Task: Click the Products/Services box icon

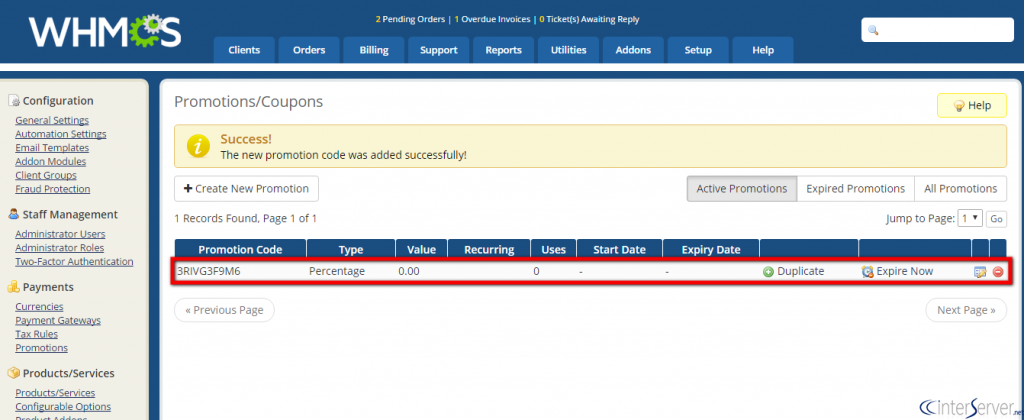Action: tap(14, 373)
